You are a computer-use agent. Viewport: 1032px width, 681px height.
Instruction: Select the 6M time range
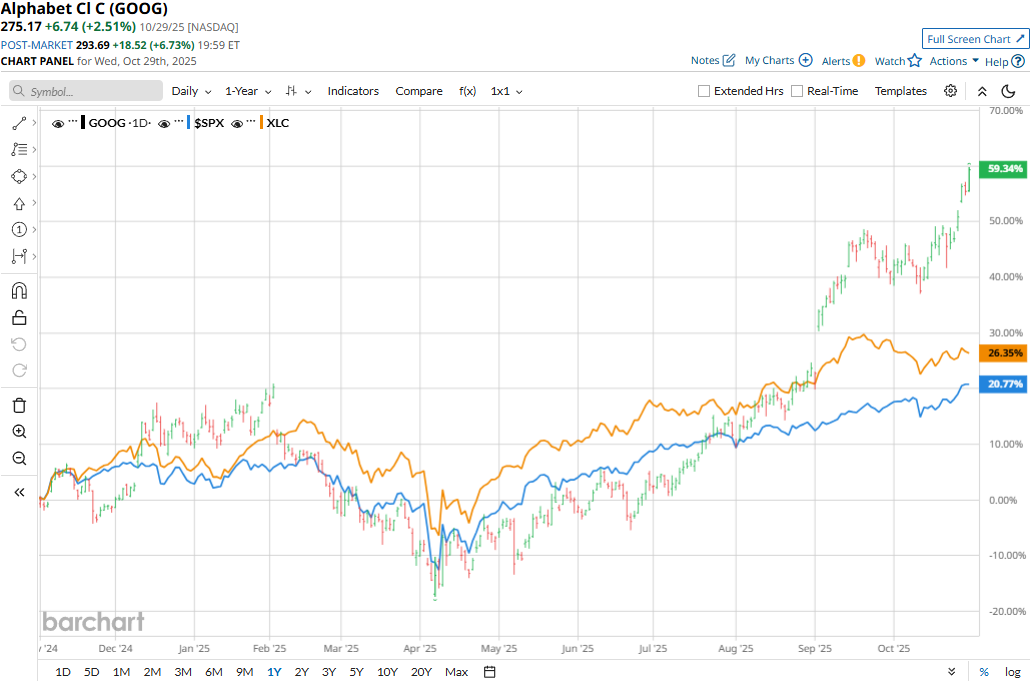click(x=213, y=672)
